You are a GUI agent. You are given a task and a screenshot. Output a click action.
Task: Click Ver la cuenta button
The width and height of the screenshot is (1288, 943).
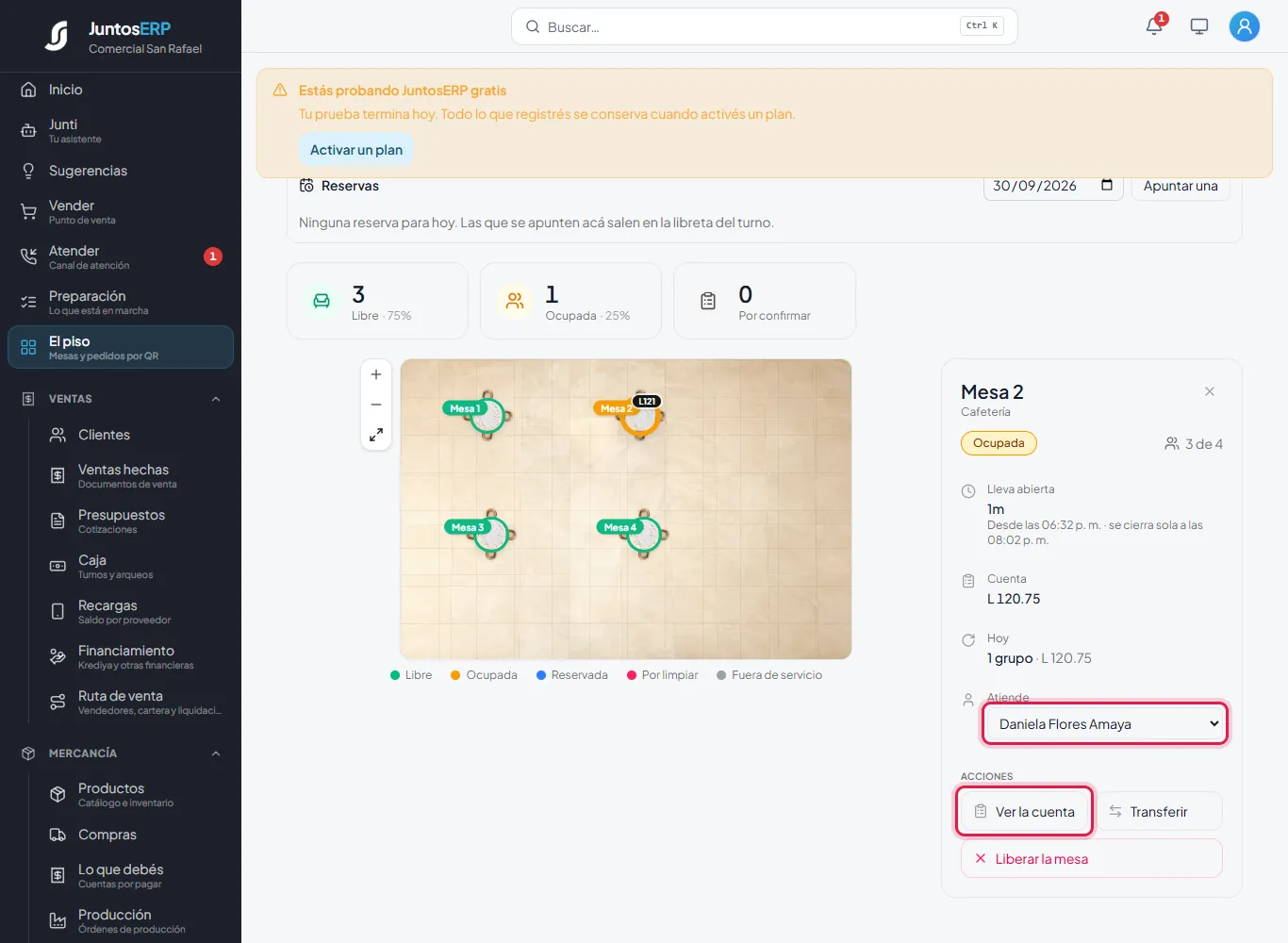[x=1025, y=811]
